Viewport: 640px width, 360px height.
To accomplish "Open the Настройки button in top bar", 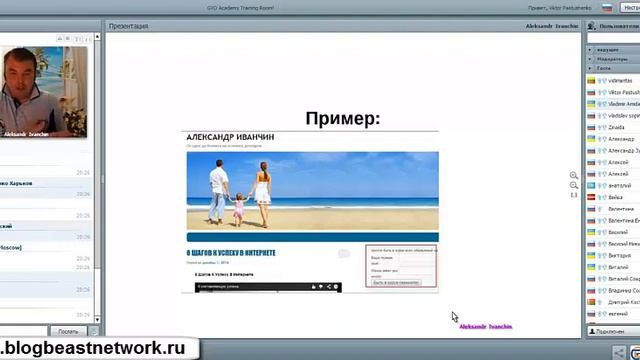I will pyautogui.click(x=630, y=8).
